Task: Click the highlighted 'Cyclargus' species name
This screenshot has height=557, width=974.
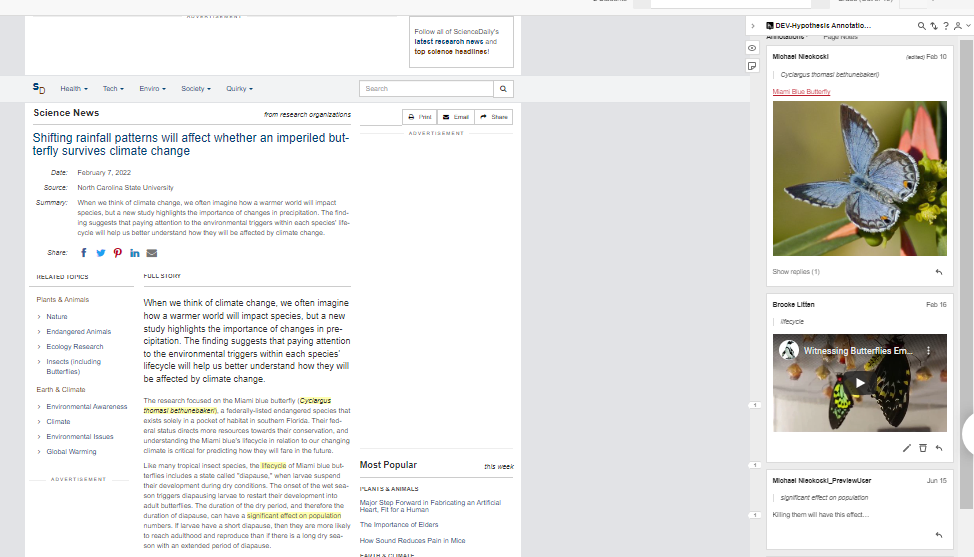Action: pyautogui.click(x=316, y=401)
